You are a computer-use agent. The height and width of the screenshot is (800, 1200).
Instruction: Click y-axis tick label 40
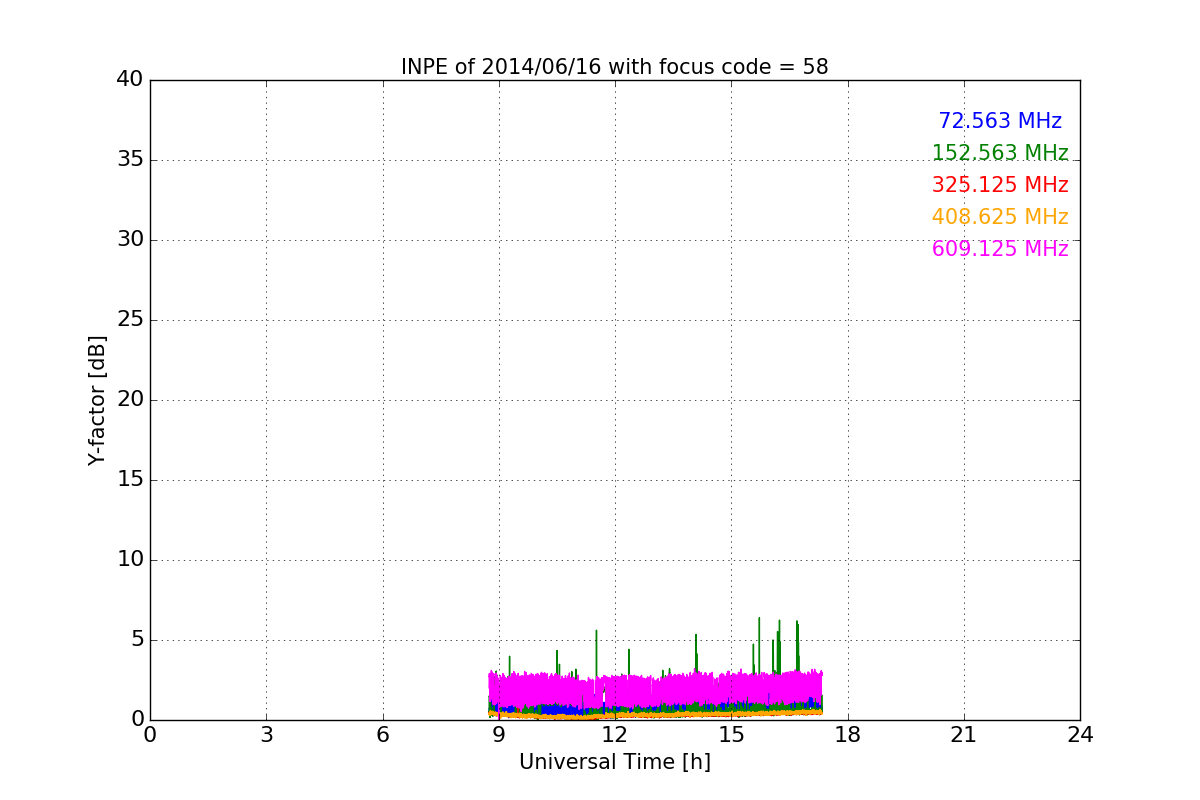(130, 80)
